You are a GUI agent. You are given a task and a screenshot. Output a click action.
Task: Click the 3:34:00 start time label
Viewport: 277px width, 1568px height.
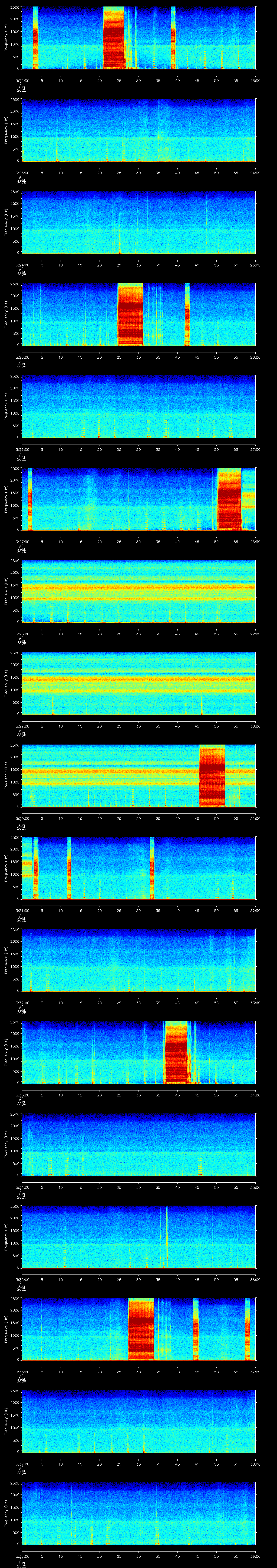22,1187
